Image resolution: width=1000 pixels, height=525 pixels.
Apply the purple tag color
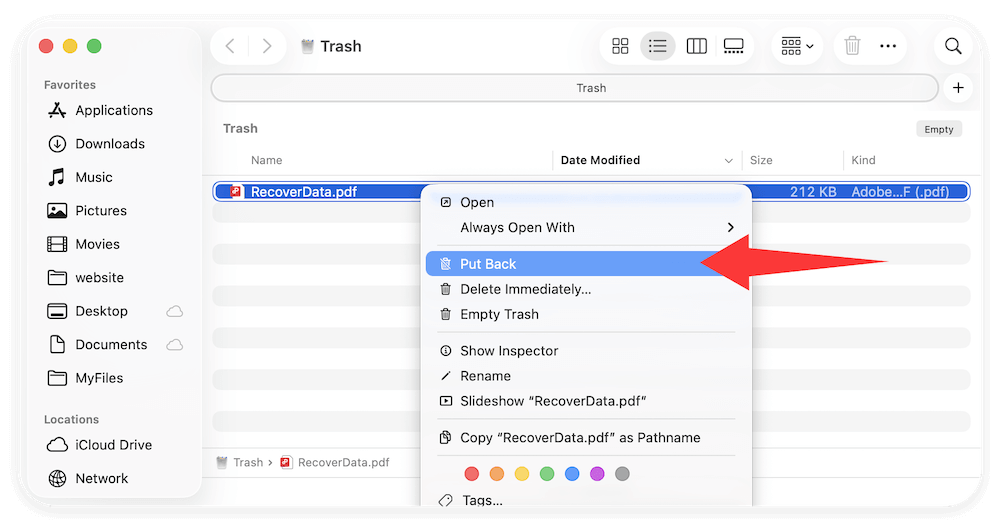597,474
